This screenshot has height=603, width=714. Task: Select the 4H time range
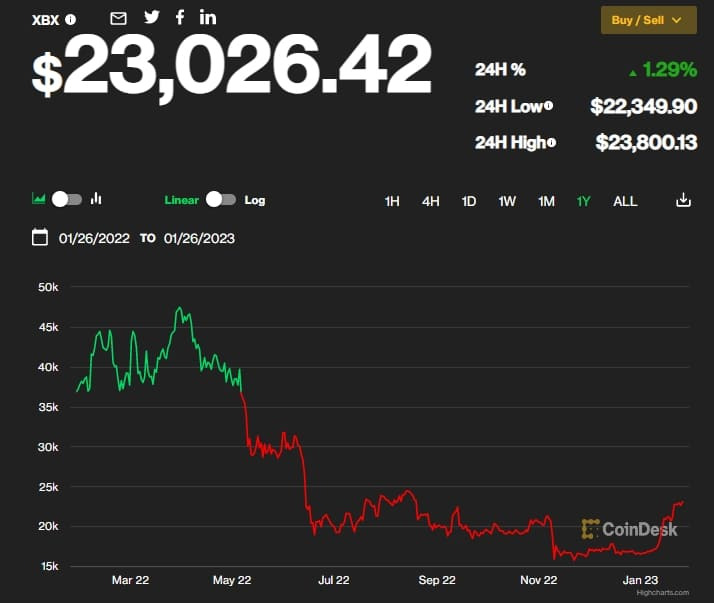tap(430, 201)
